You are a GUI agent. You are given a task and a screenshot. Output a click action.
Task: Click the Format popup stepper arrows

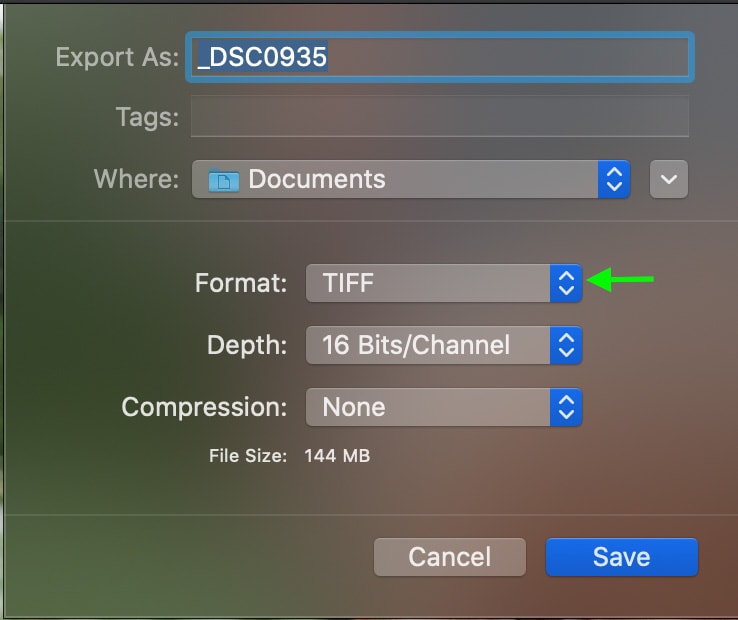(x=566, y=283)
